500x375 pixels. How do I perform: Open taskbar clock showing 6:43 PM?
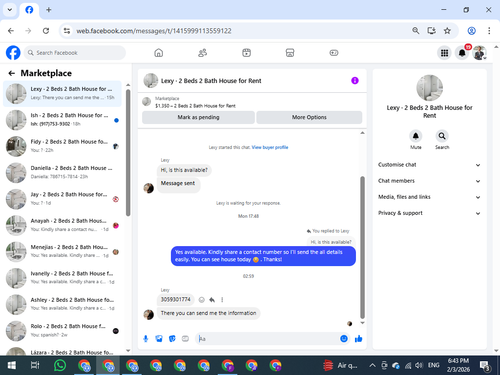coord(458,365)
